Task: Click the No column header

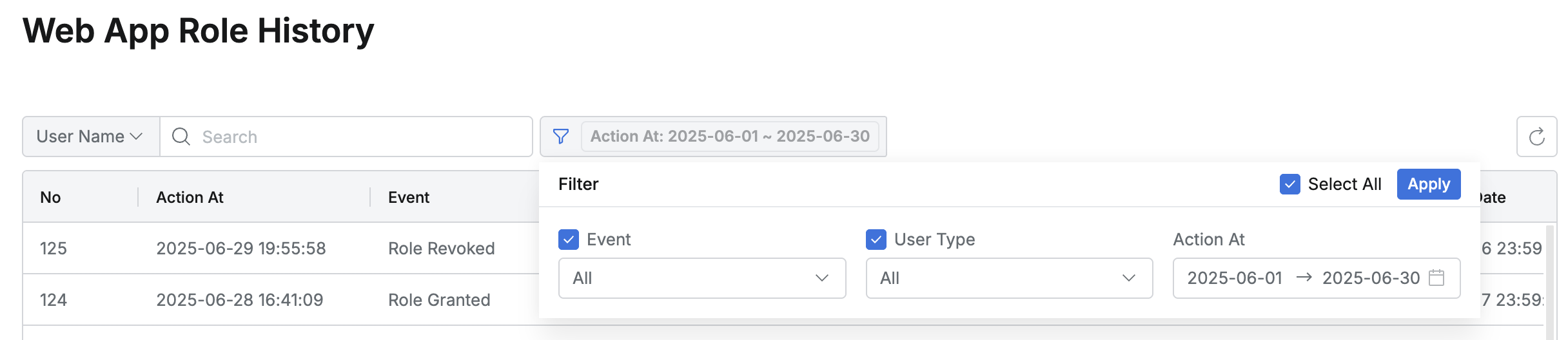Action: (50, 197)
